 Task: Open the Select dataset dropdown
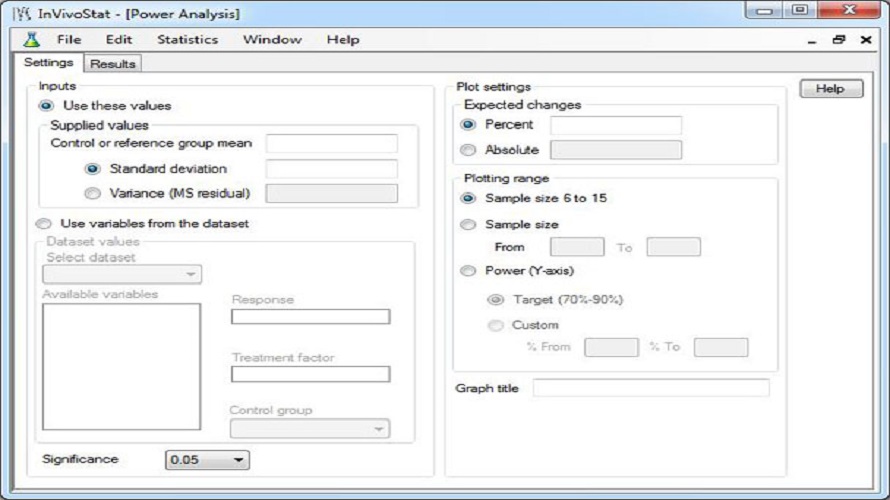pyautogui.click(x=122, y=274)
